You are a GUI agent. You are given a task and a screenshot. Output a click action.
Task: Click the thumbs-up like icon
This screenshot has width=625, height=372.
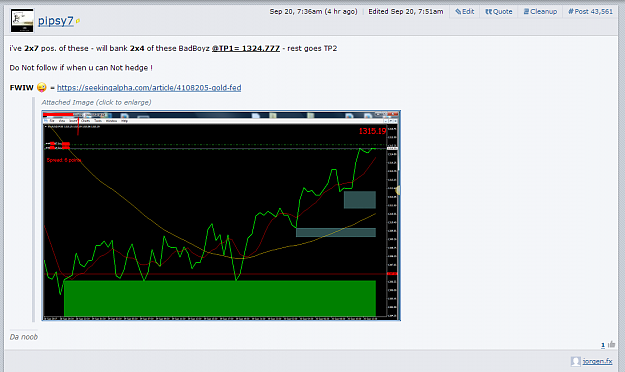coord(611,344)
